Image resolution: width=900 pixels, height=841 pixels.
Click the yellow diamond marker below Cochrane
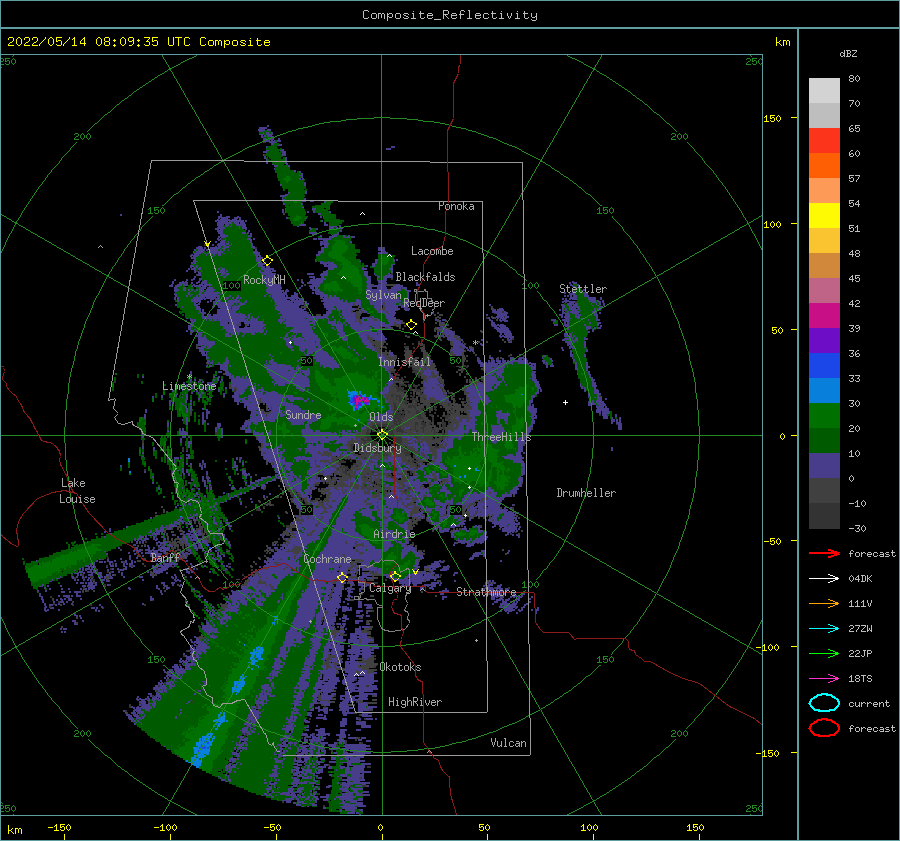342,577
